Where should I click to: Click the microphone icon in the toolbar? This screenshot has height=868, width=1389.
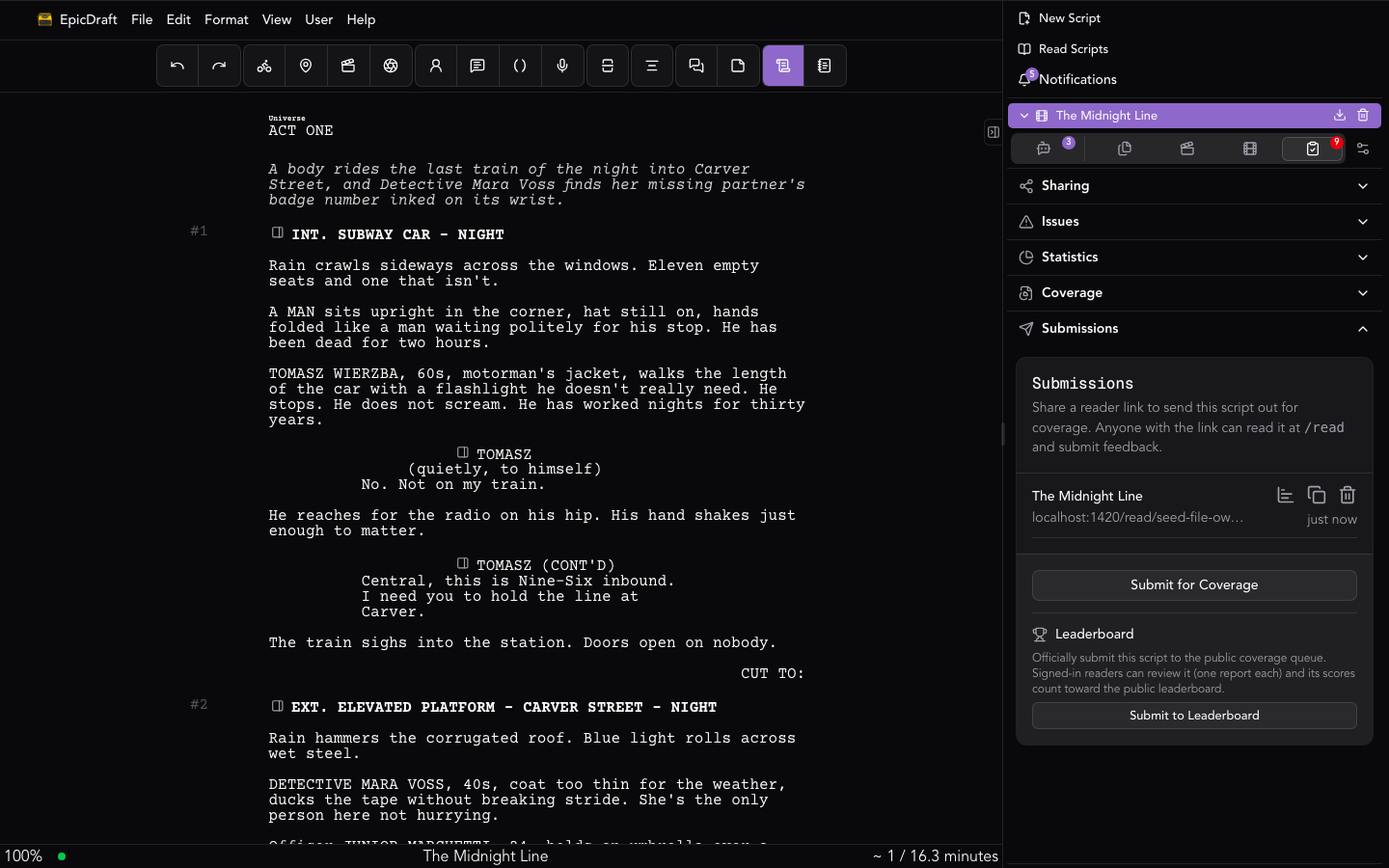coord(562,66)
